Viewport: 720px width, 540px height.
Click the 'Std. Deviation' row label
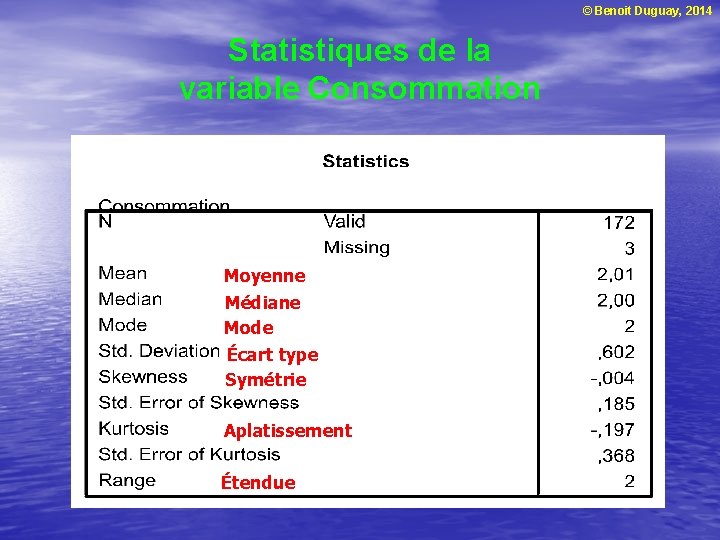pyautogui.click(x=159, y=351)
